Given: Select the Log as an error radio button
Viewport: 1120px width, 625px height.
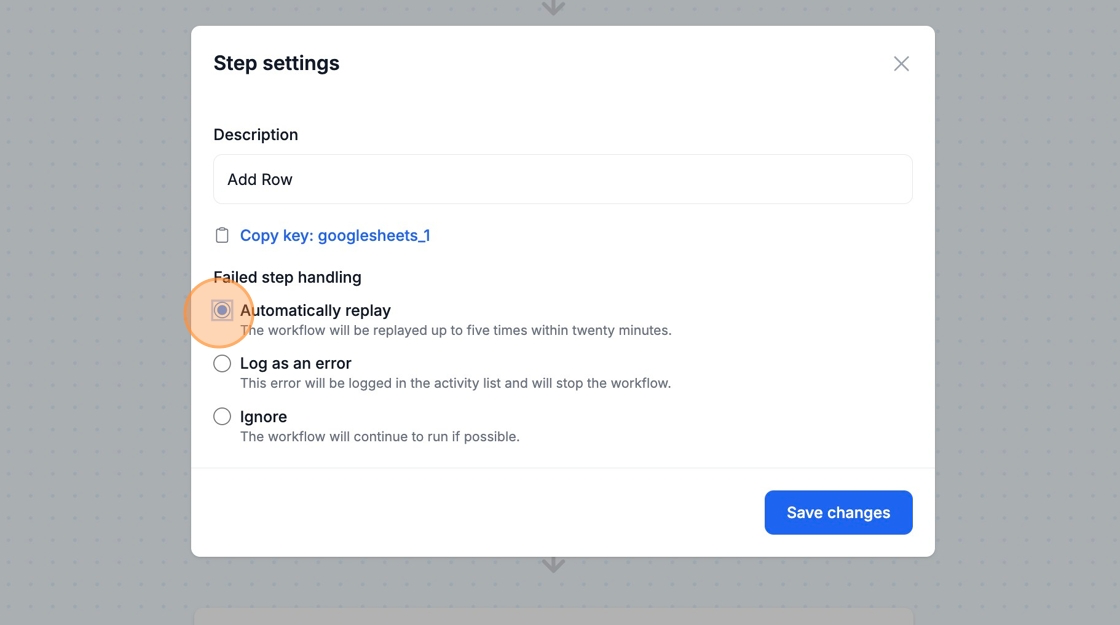Looking at the screenshot, I should [x=222, y=364].
